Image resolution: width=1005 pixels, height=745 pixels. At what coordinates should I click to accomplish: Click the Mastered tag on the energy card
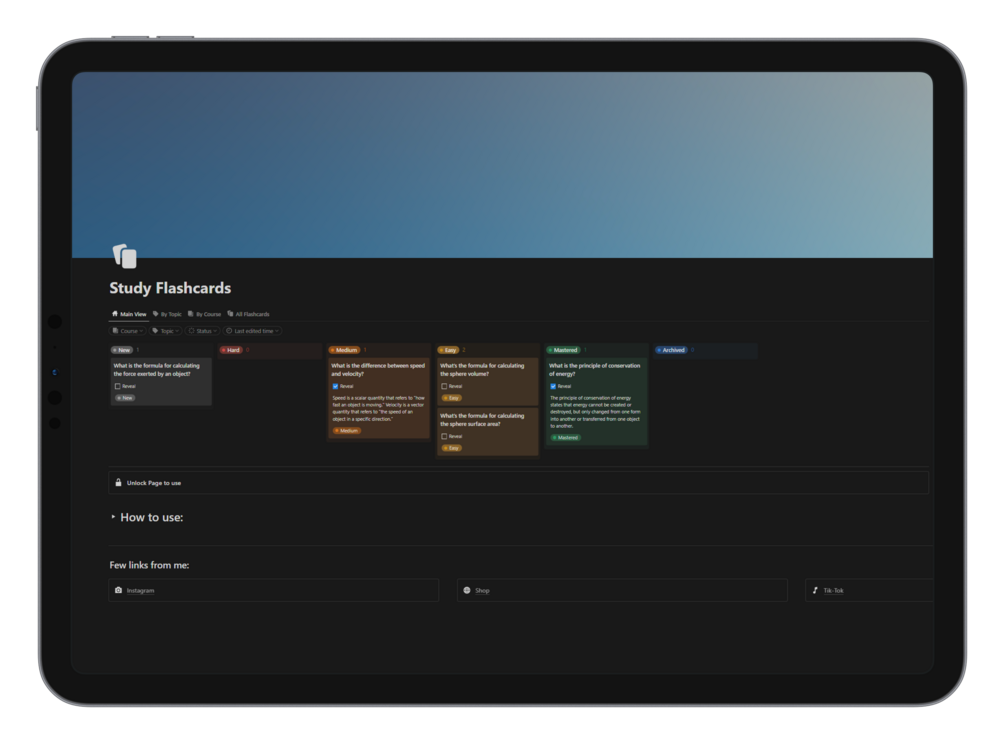point(565,437)
